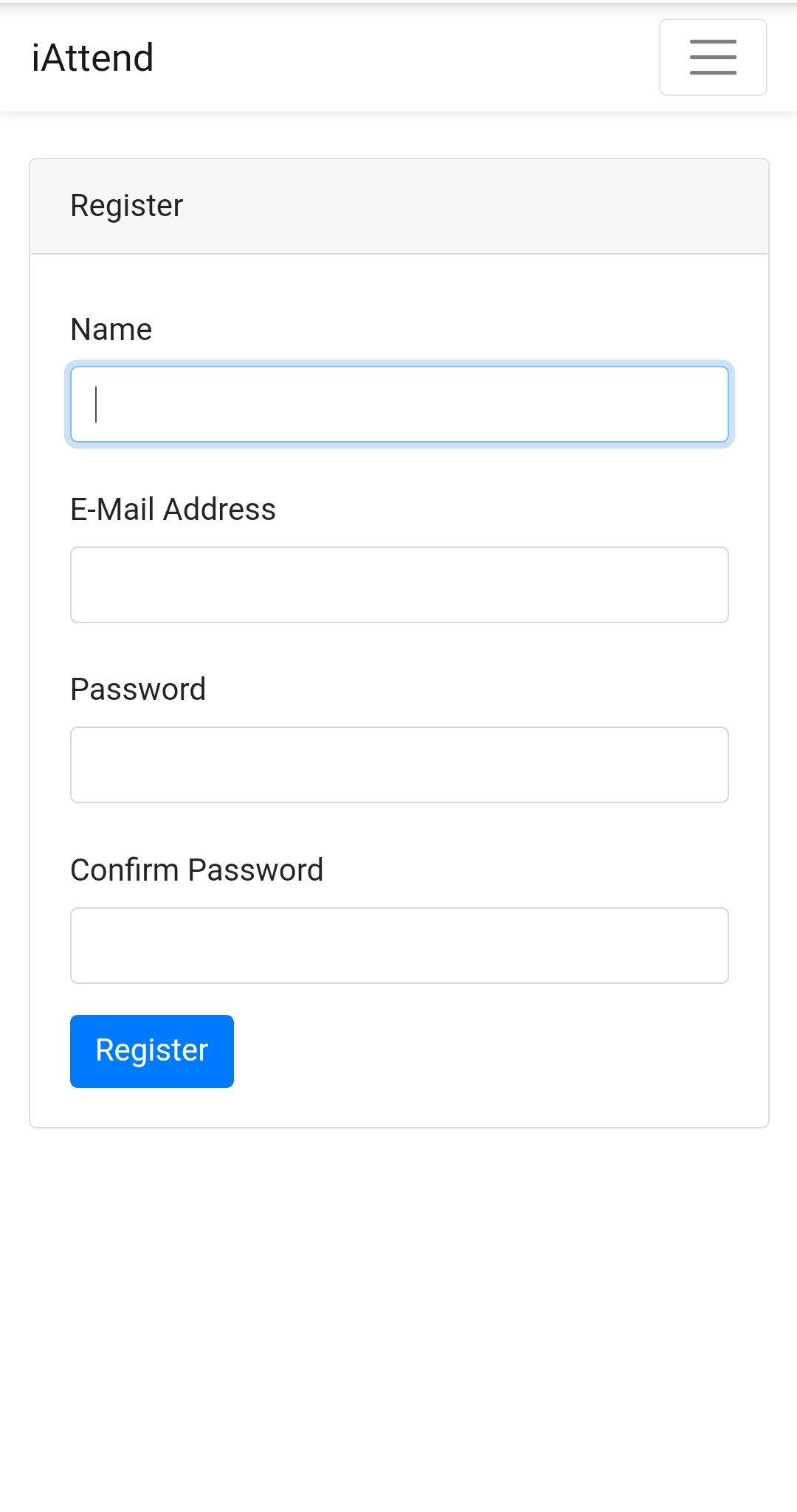797x1512 pixels.
Task: Toggle the three-line menu icon
Action: [x=713, y=58]
